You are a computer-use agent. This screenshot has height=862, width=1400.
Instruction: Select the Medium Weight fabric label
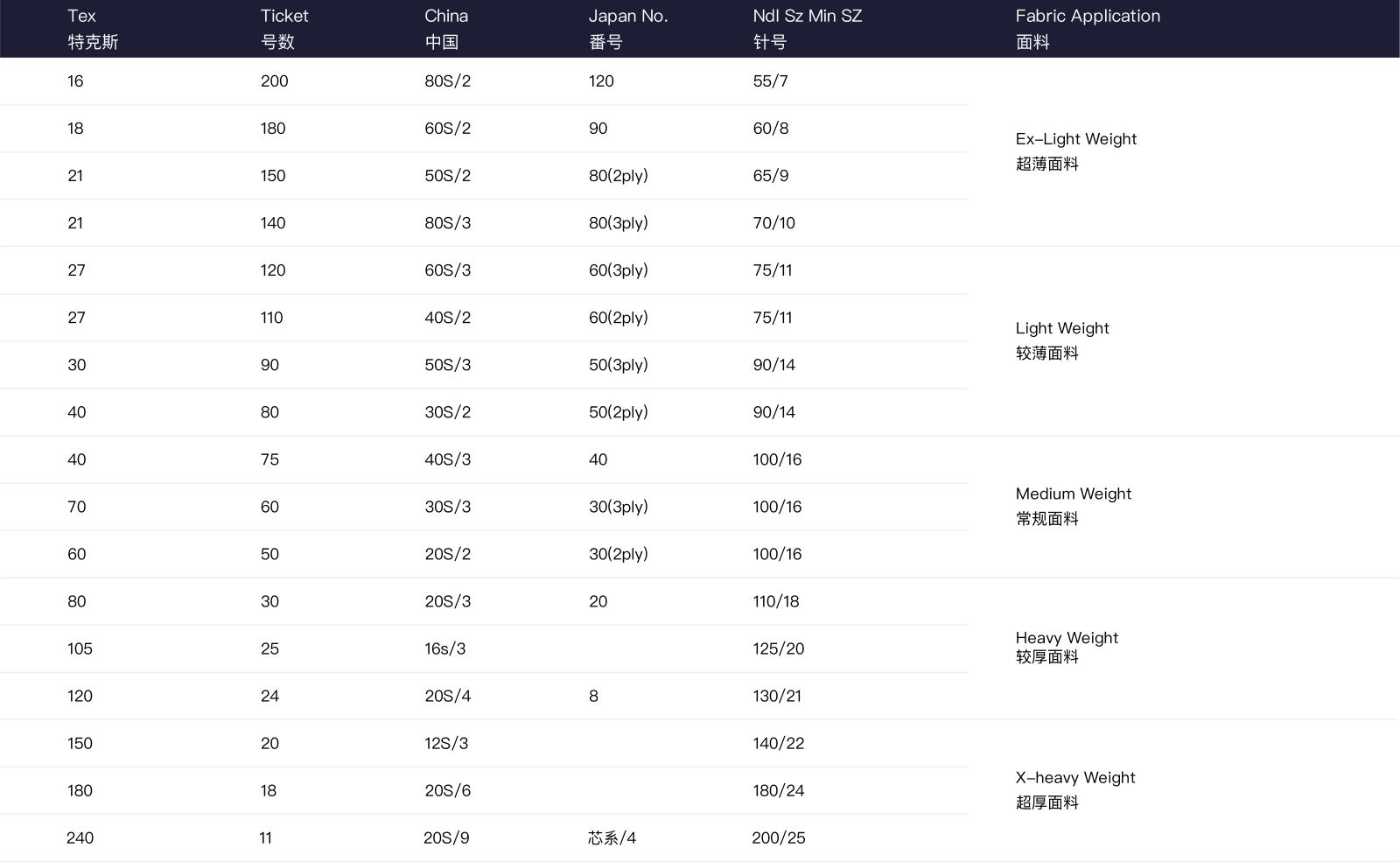1073,494
